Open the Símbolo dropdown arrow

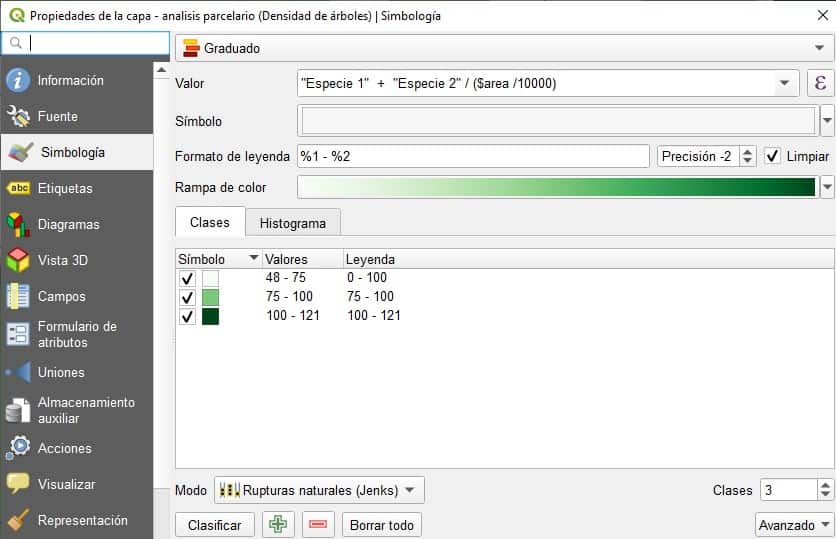tap(827, 121)
